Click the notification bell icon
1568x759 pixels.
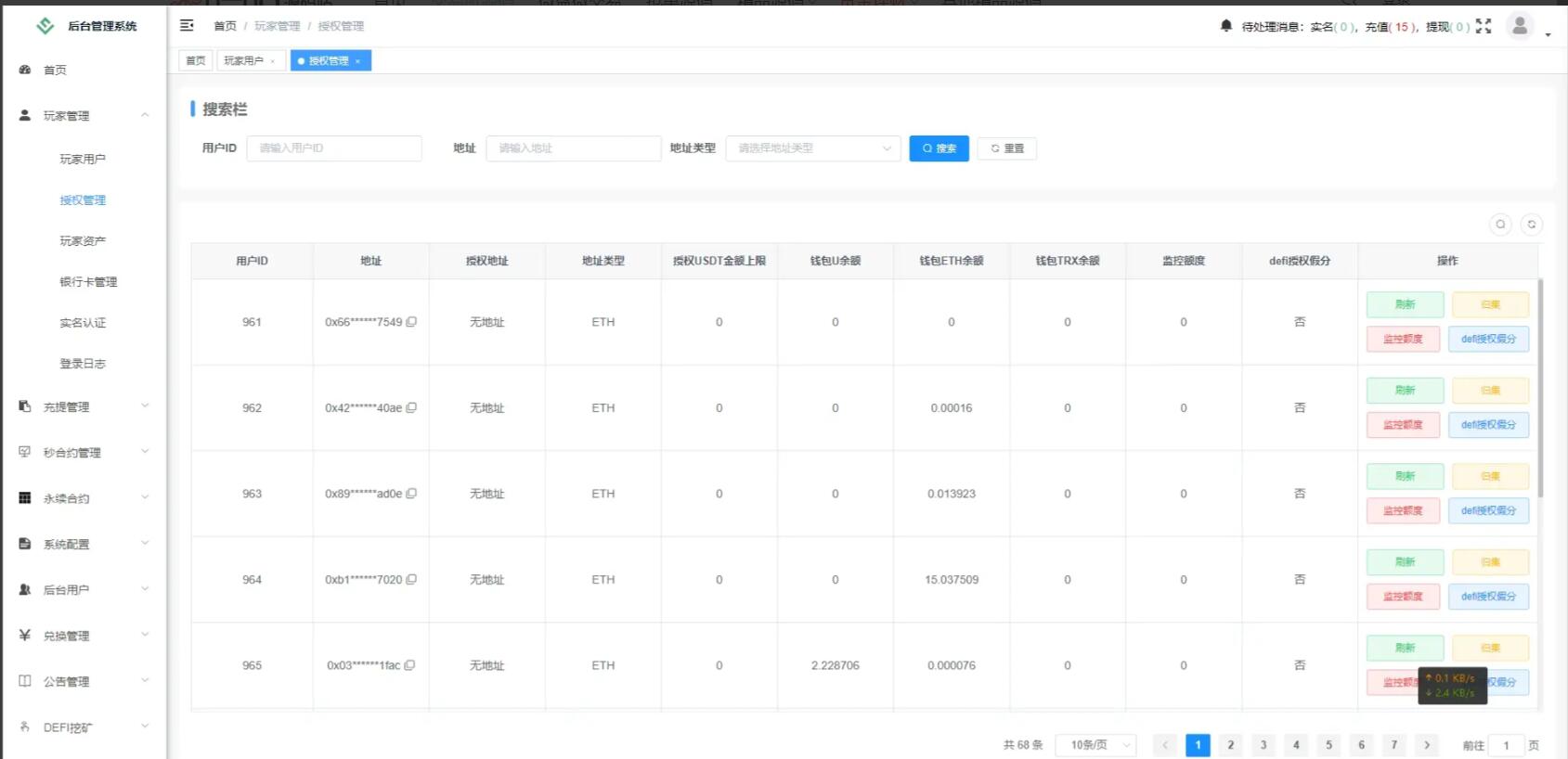click(x=1225, y=26)
